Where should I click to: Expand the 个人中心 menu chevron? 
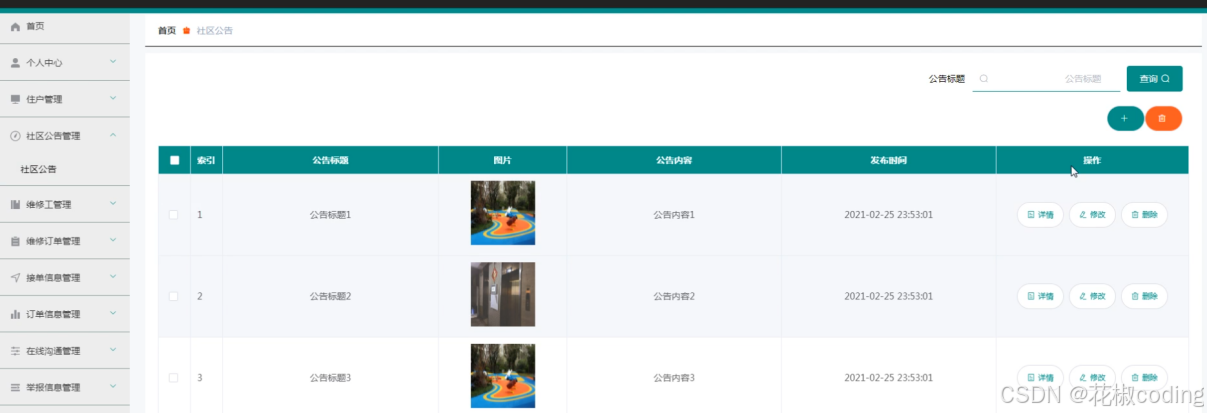(x=113, y=62)
